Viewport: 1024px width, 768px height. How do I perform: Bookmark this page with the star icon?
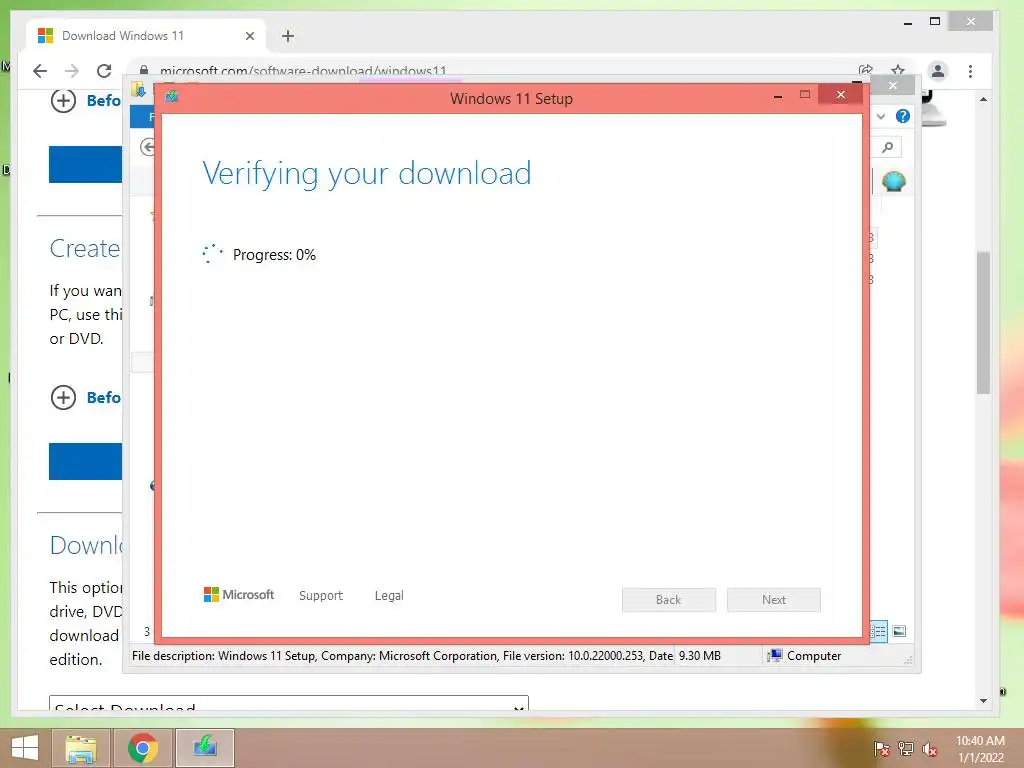(x=898, y=70)
